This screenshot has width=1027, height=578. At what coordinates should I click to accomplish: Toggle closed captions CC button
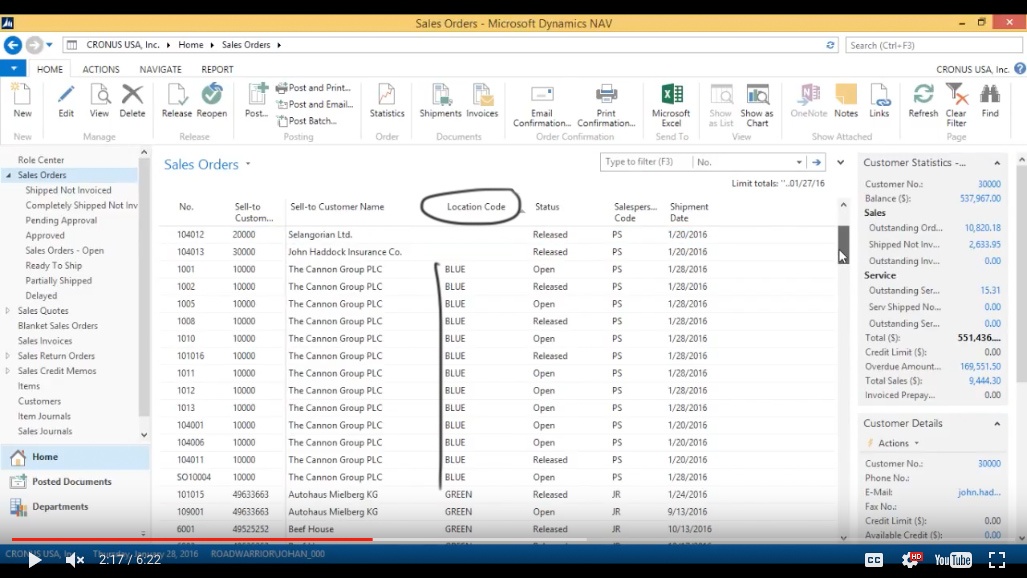874,560
